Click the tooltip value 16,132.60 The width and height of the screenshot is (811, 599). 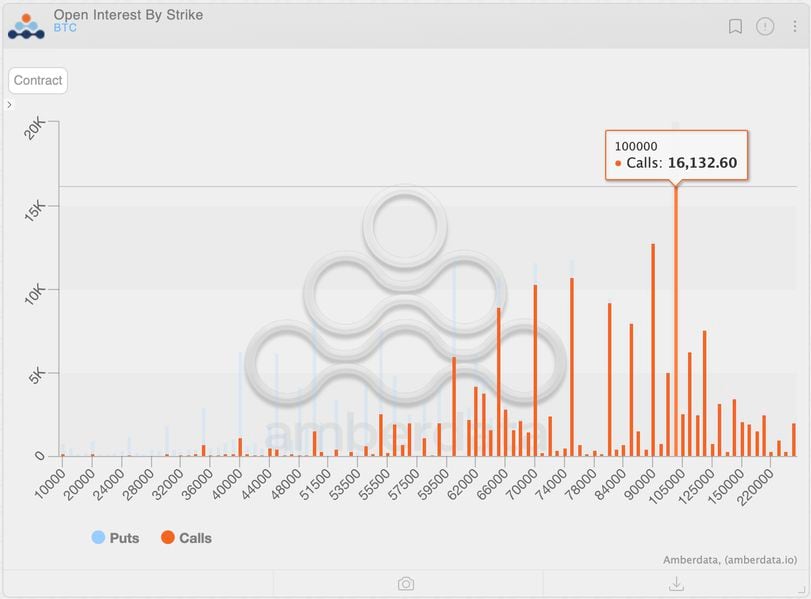point(702,163)
